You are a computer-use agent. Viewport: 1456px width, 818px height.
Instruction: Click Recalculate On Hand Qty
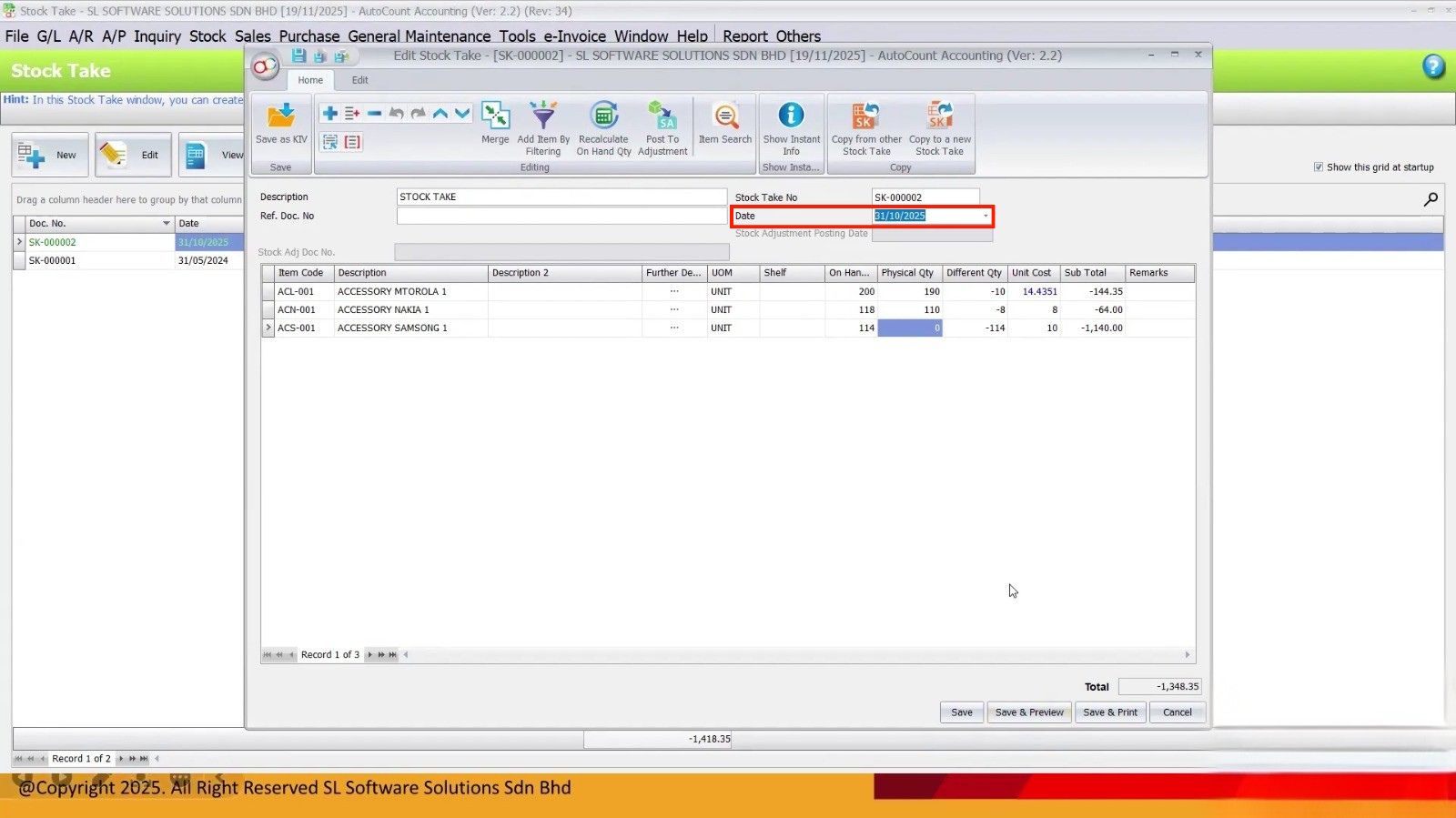[x=603, y=128]
